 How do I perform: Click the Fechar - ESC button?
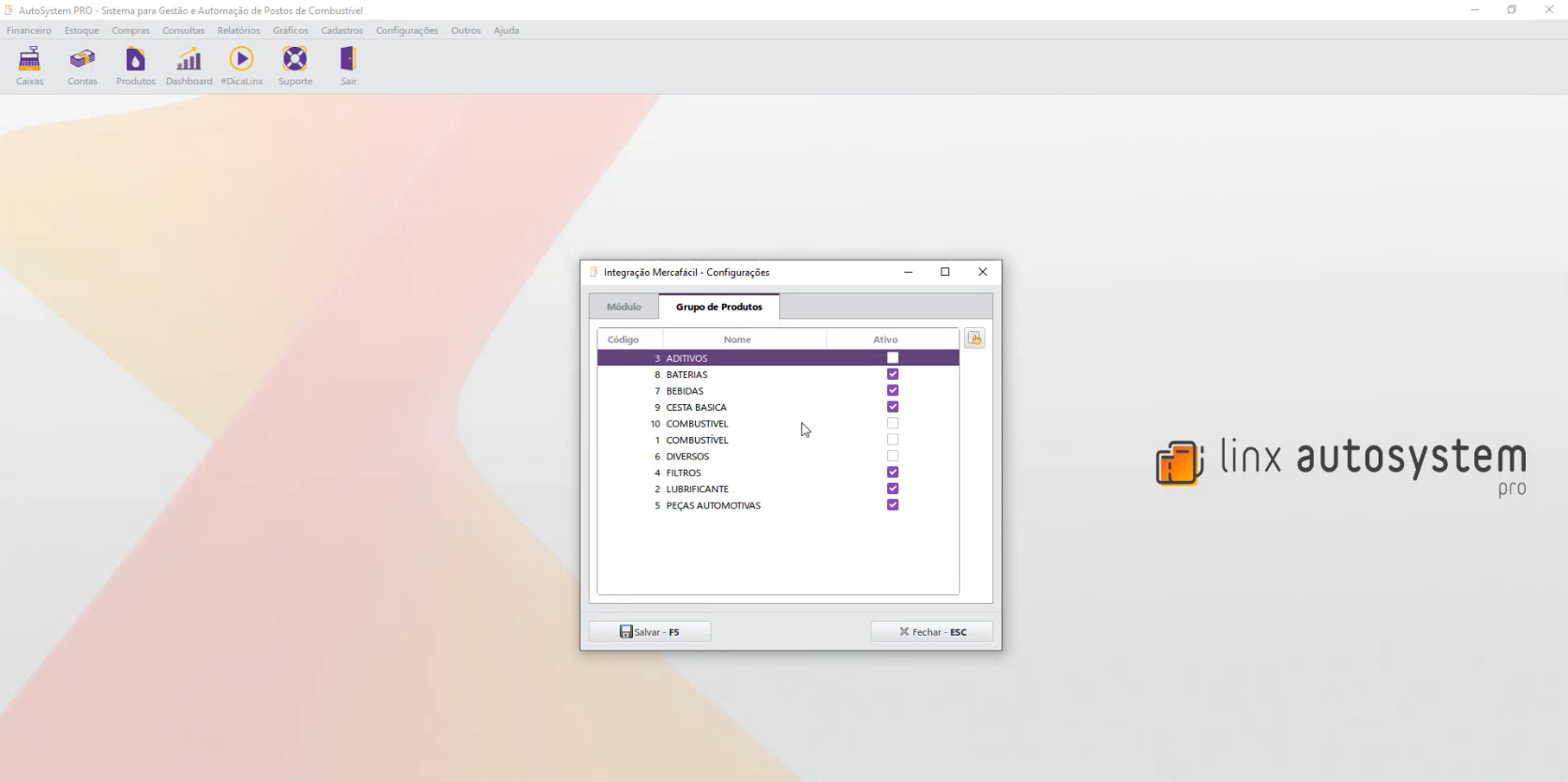tap(931, 632)
